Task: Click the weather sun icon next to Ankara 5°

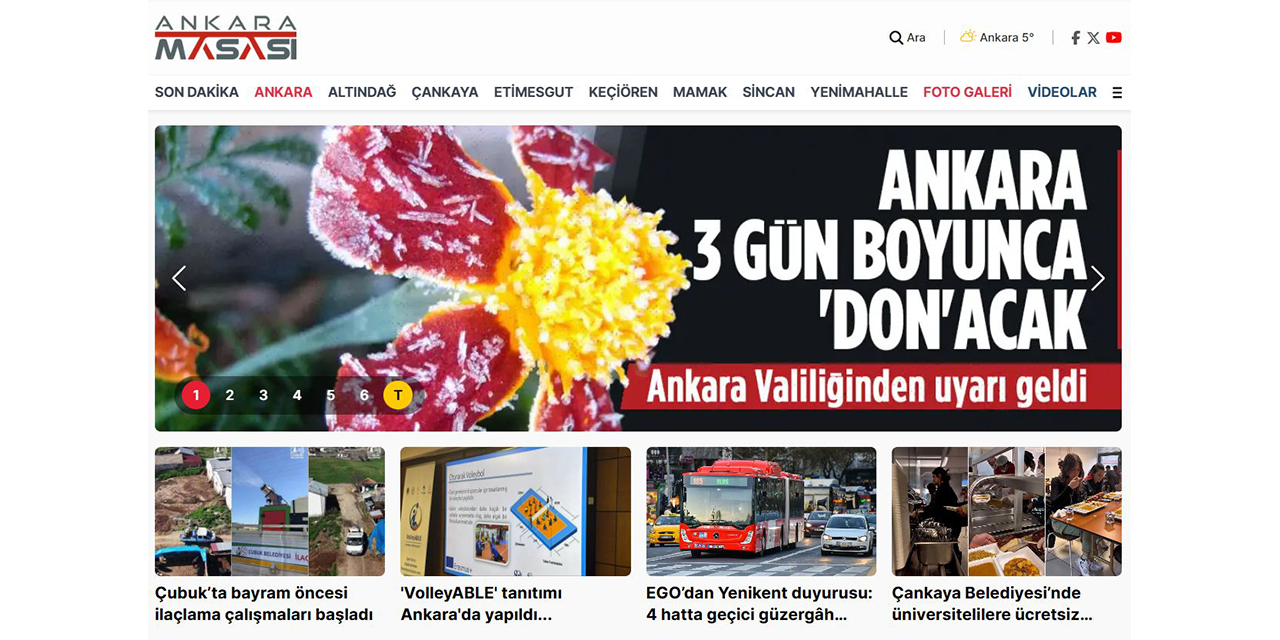Action: pos(966,36)
